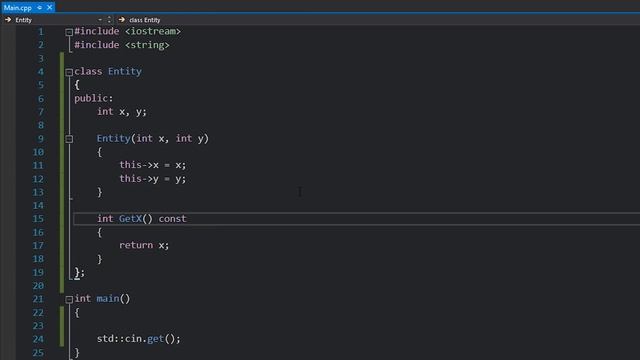Viewport: 640px width, 360px height.
Task: Click the Entity class name on line 4
Action: click(125, 71)
